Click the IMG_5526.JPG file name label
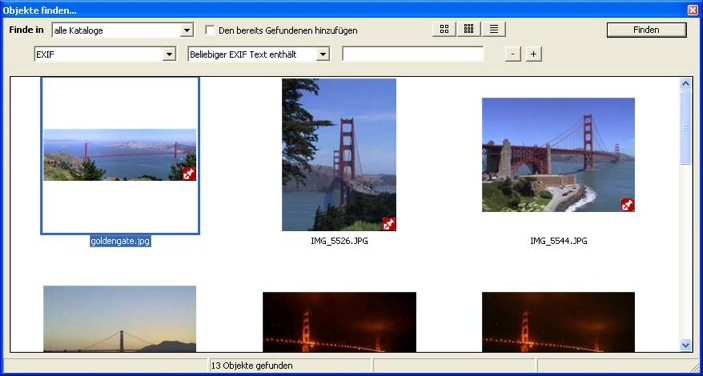The height and width of the screenshot is (376, 703). [x=339, y=241]
